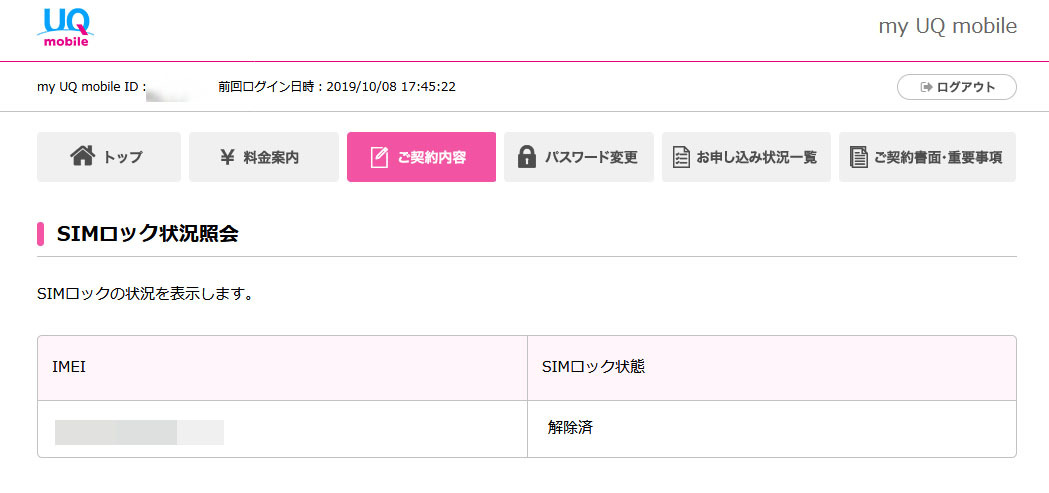Open the ご契約内容 tab
This screenshot has height=493, width=1049.
[x=421, y=157]
